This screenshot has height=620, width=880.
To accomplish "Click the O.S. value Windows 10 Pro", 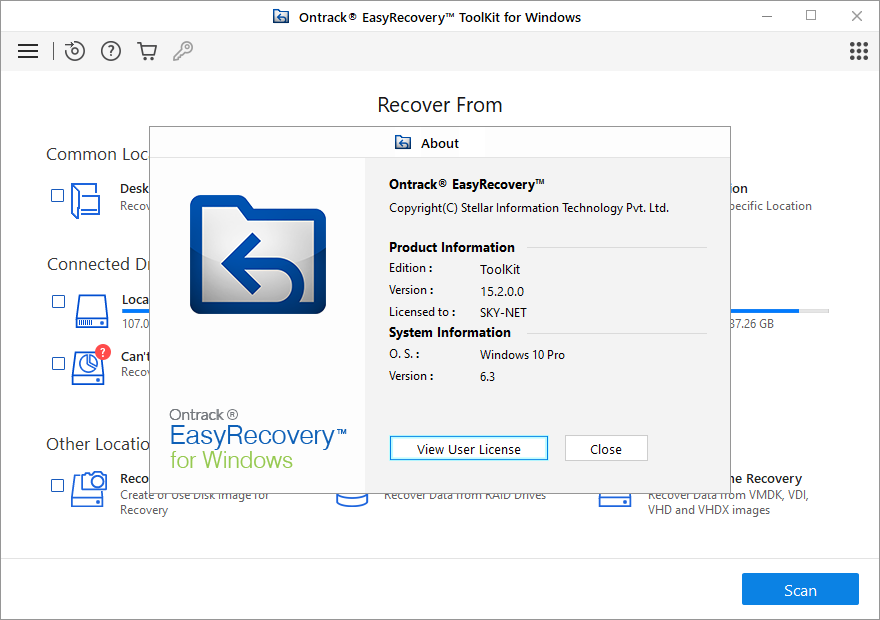I will click(x=522, y=355).
